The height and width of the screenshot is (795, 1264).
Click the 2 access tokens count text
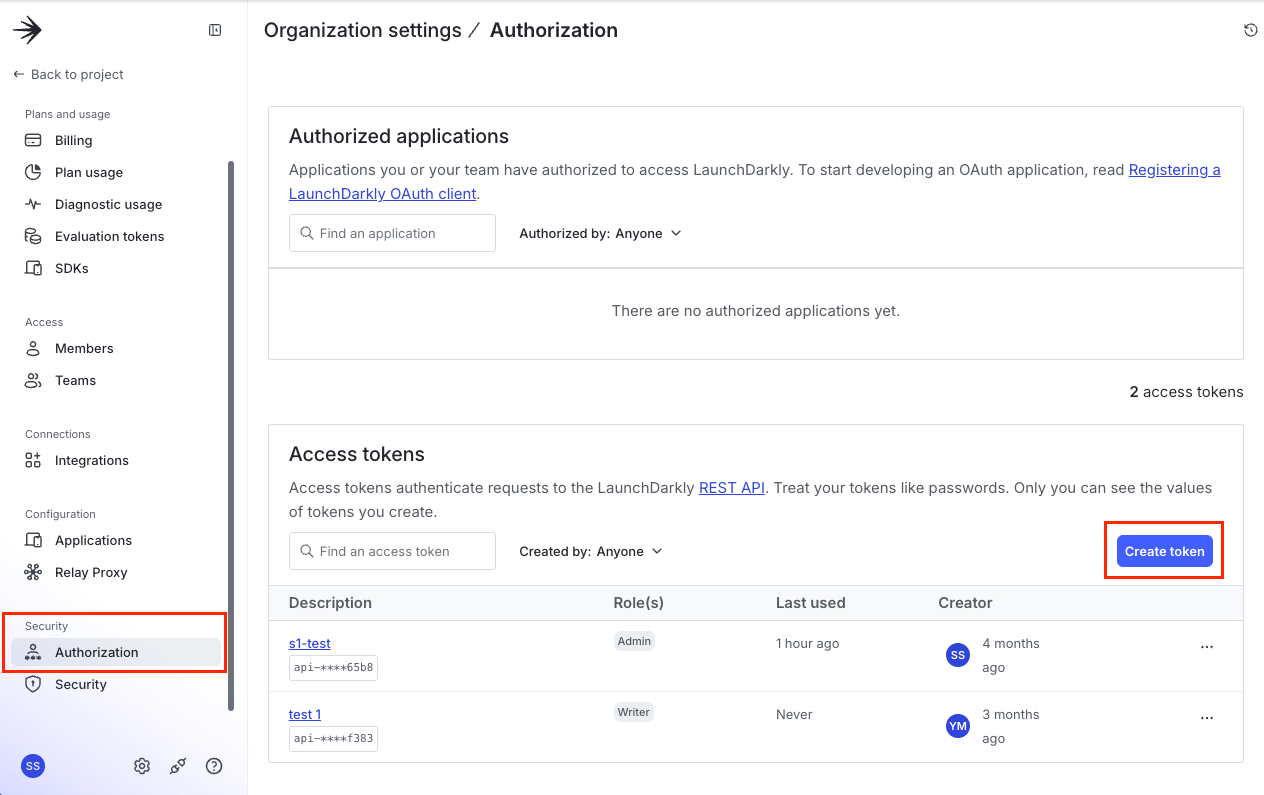click(x=1187, y=392)
